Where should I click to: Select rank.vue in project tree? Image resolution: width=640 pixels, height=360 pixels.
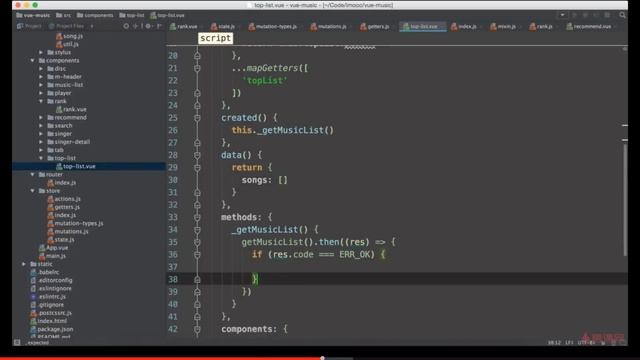click(x=71, y=109)
